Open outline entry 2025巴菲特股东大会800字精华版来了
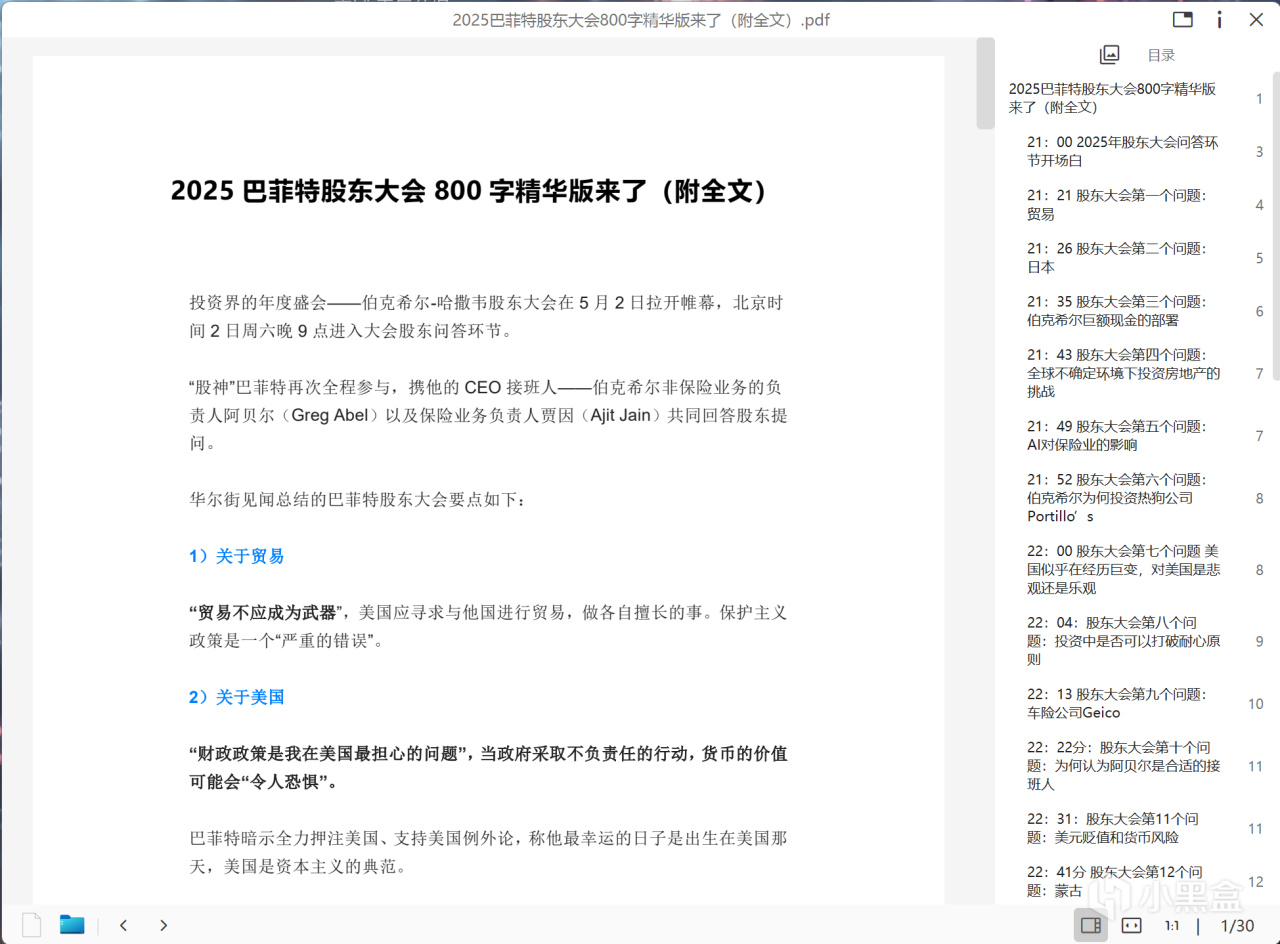 coord(1112,98)
